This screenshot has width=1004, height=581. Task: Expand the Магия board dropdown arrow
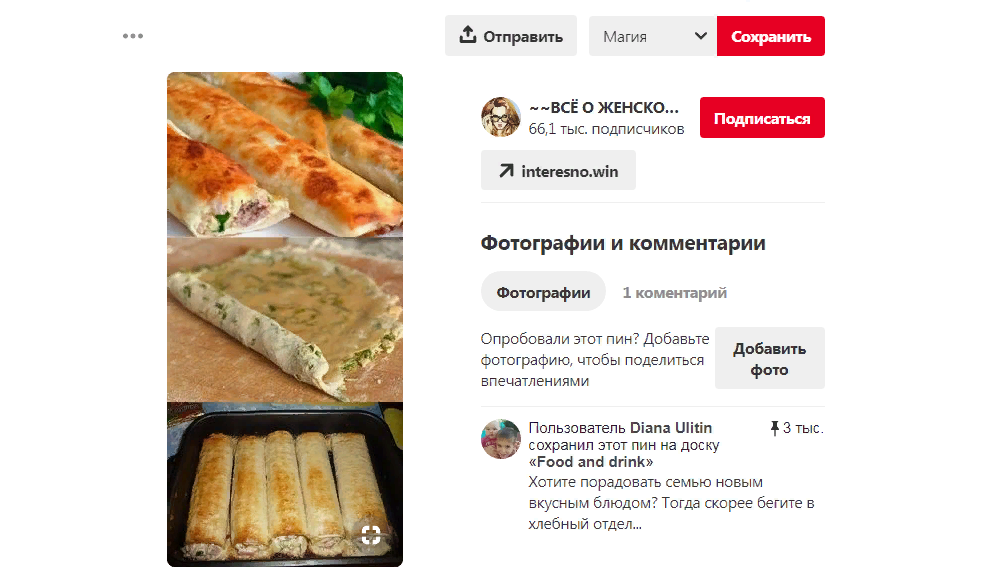pyautogui.click(x=700, y=36)
